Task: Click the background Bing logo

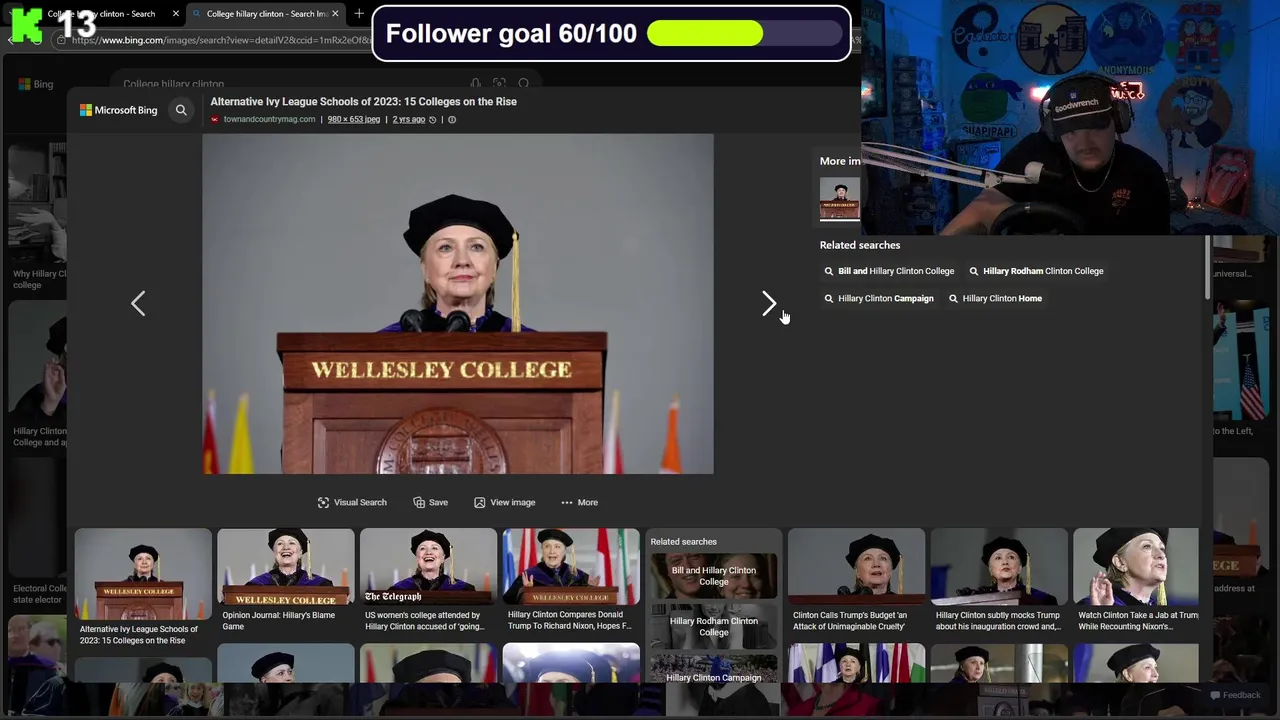Action: [36, 84]
